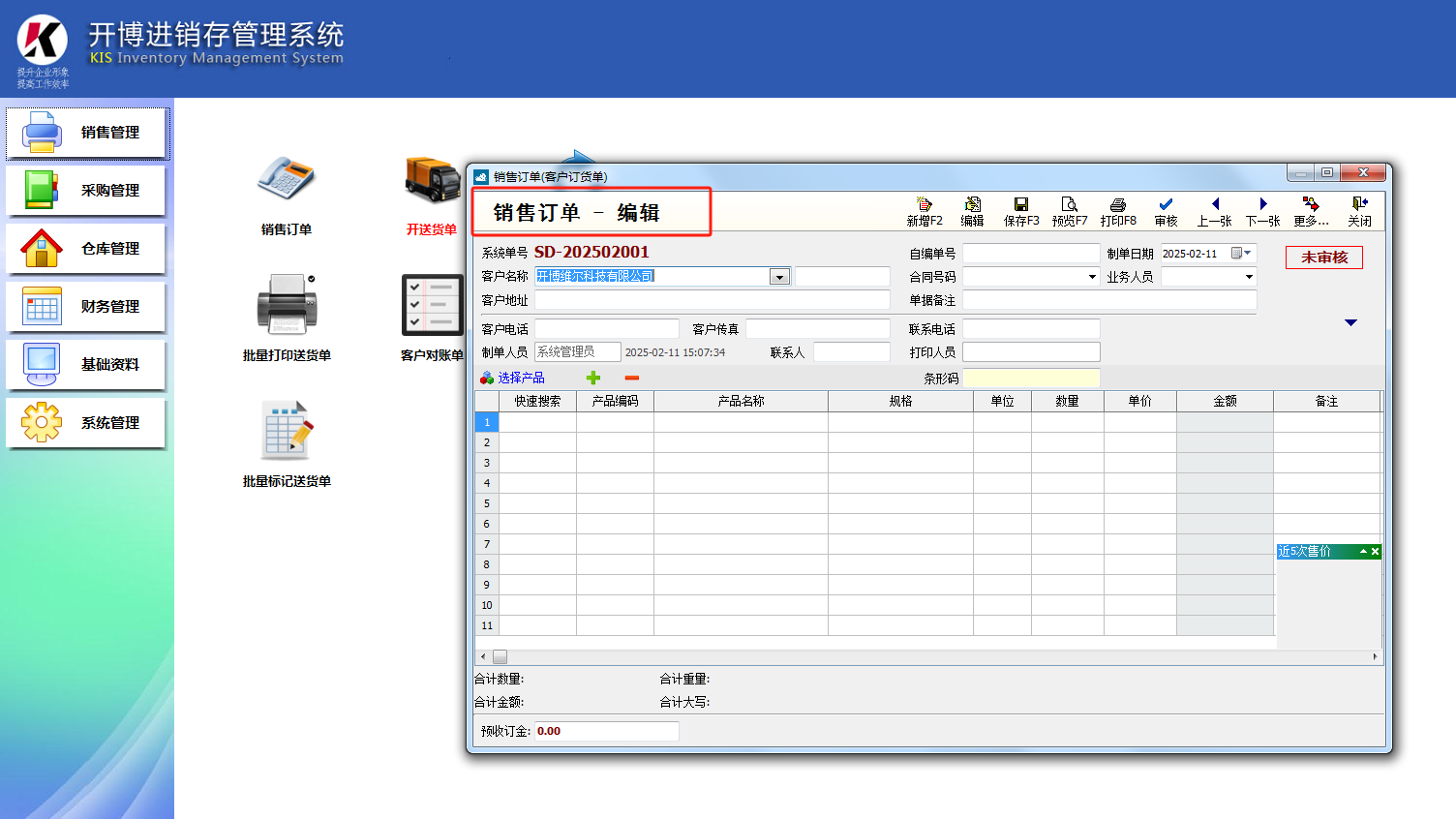This screenshot has width=1456, height=819.
Task: Switch to the 财务管理 module
Action: 87,307
